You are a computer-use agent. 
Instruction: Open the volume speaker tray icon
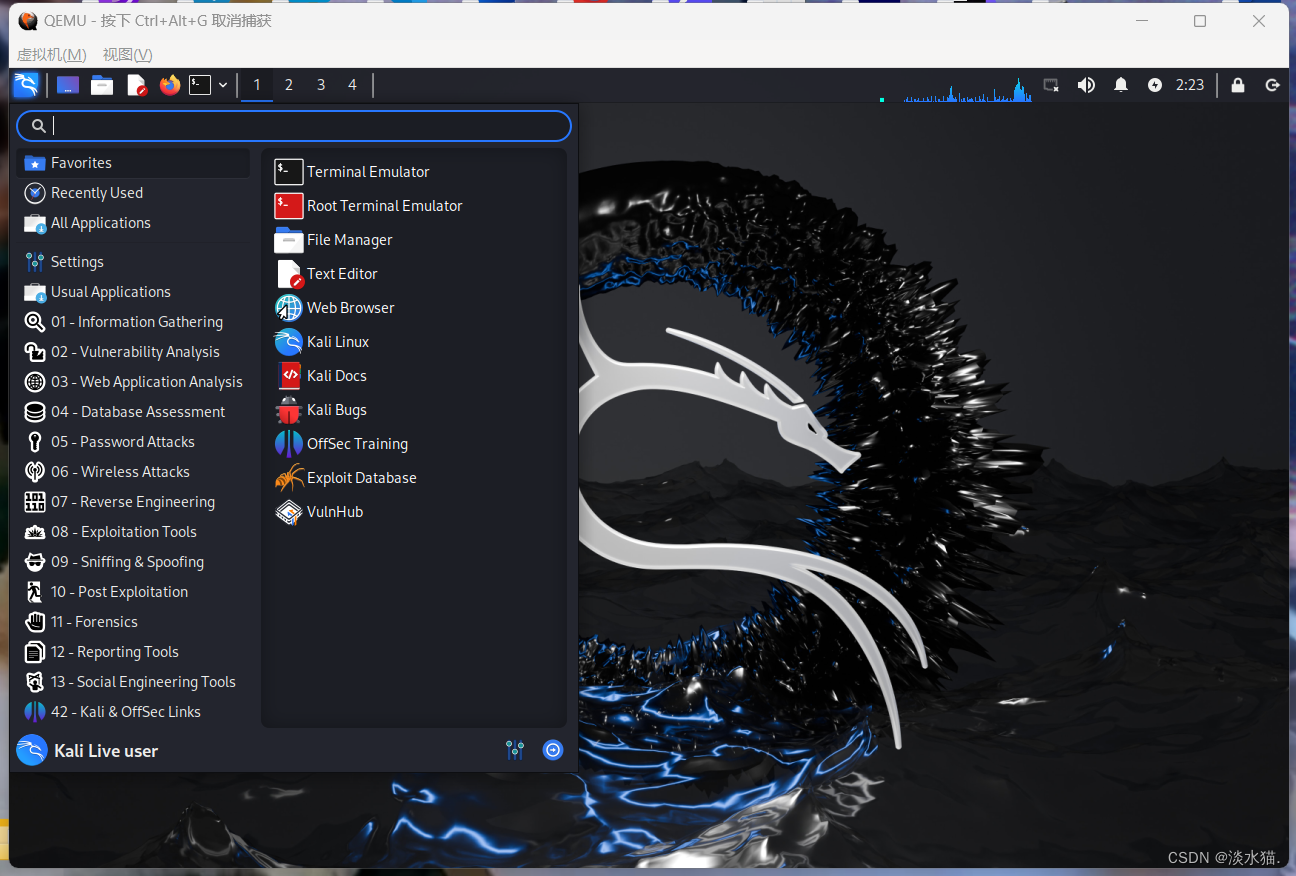click(1086, 85)
